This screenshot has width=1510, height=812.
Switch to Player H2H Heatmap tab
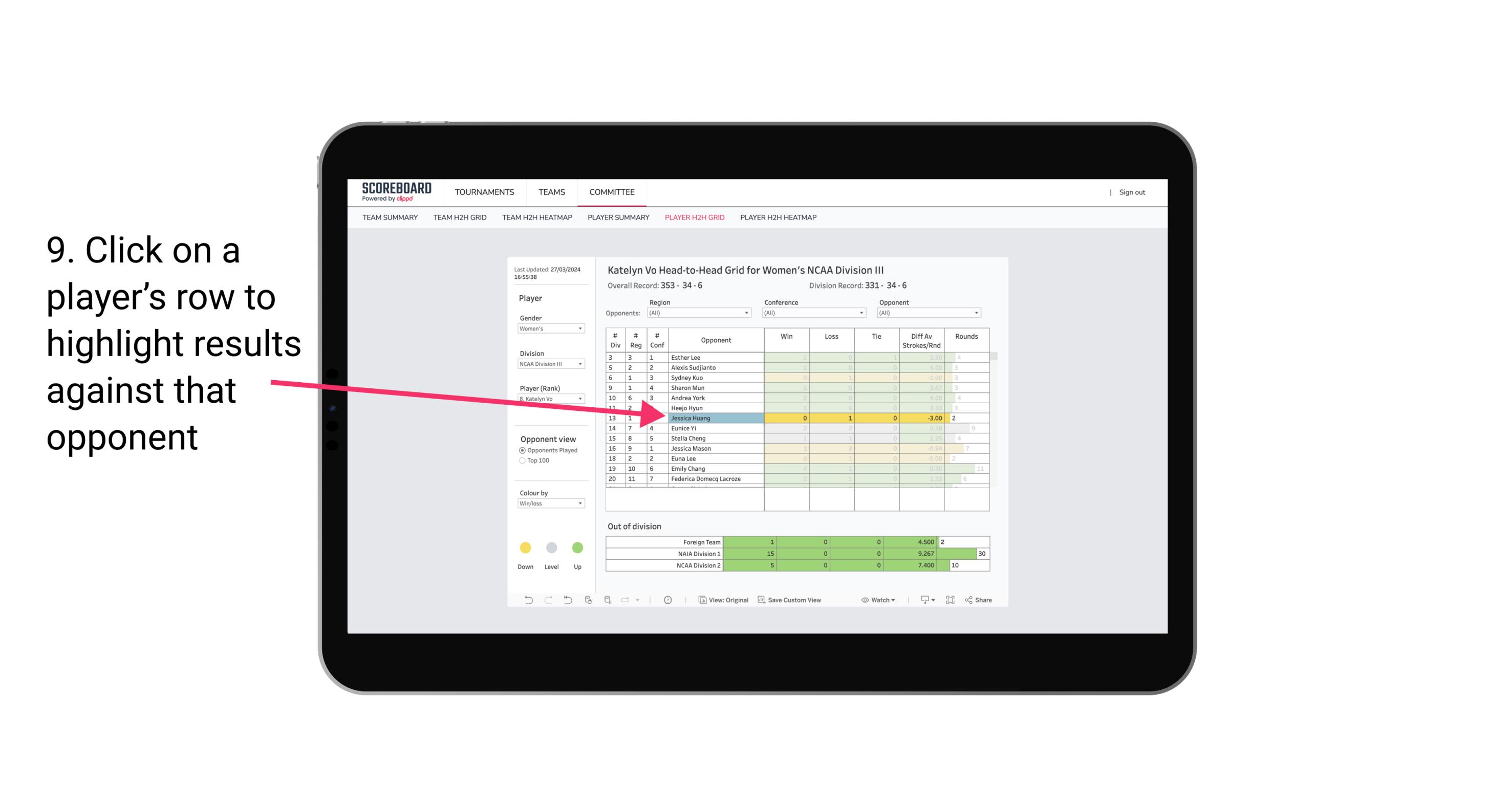point(779,219)
